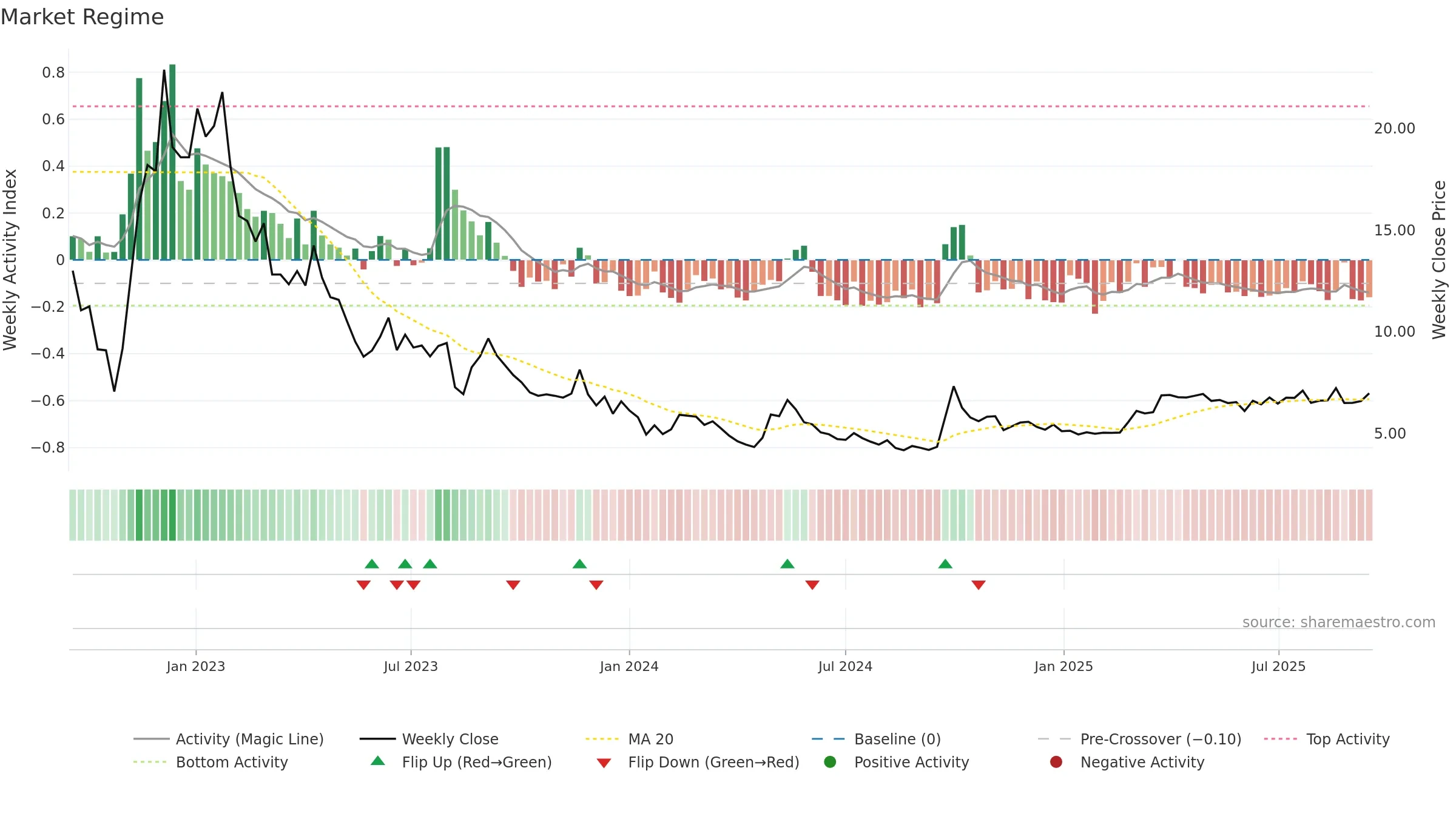1456x819 pixels.
Task: Click the Jul 2025 x-axis label
Action: 1278,666
